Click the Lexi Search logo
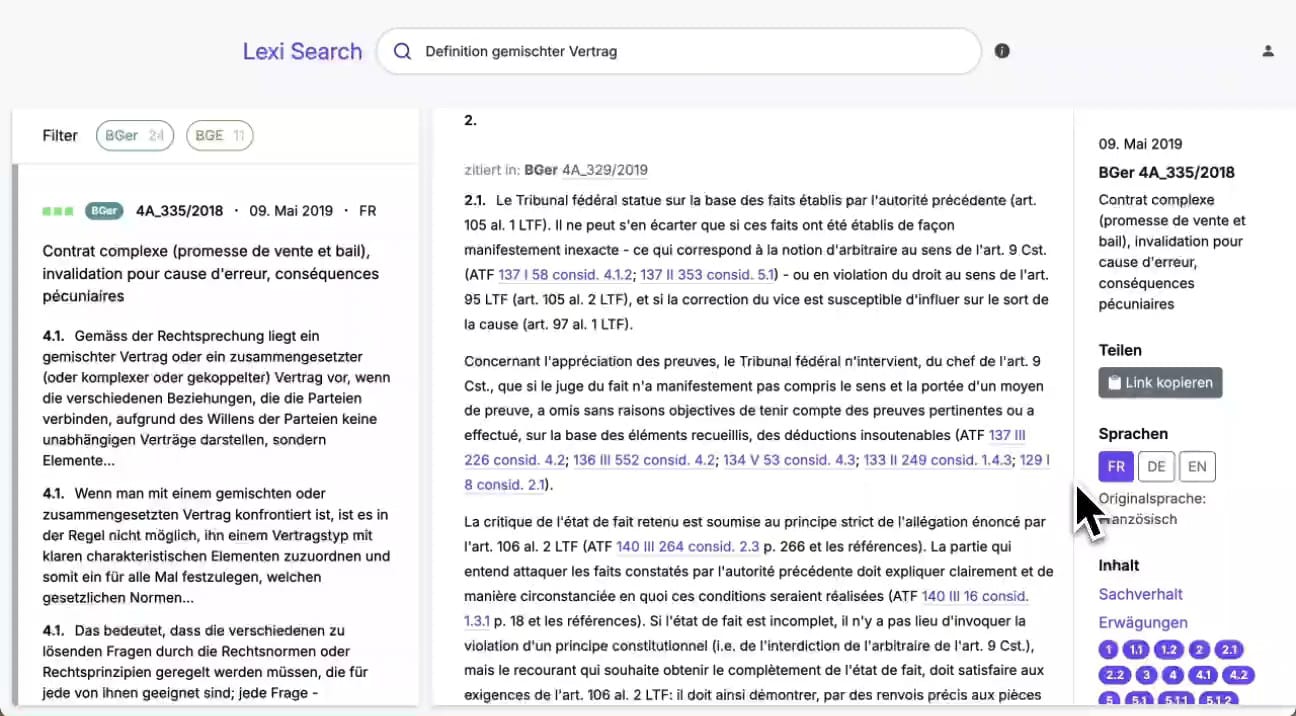The width and height of the screenshot is (1296, 716). [302, 51]
